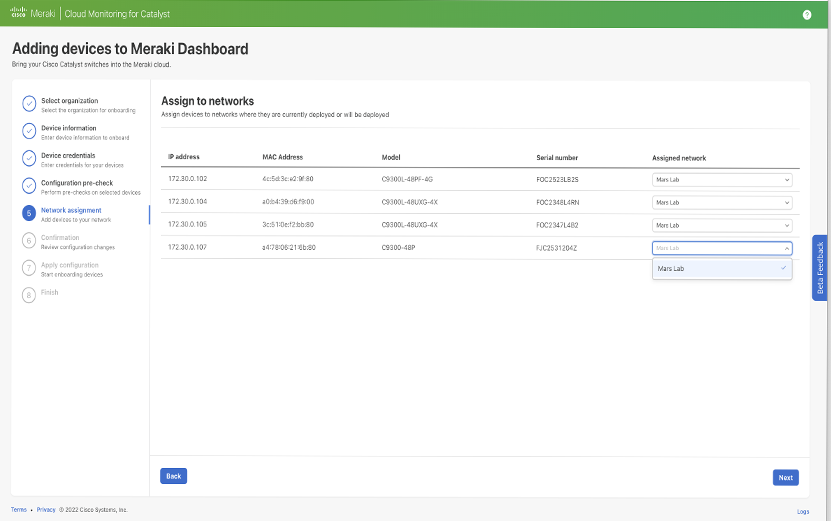Click model C9300-48P cell
This screenshot has height=521, width=831.
click(399, 248)
